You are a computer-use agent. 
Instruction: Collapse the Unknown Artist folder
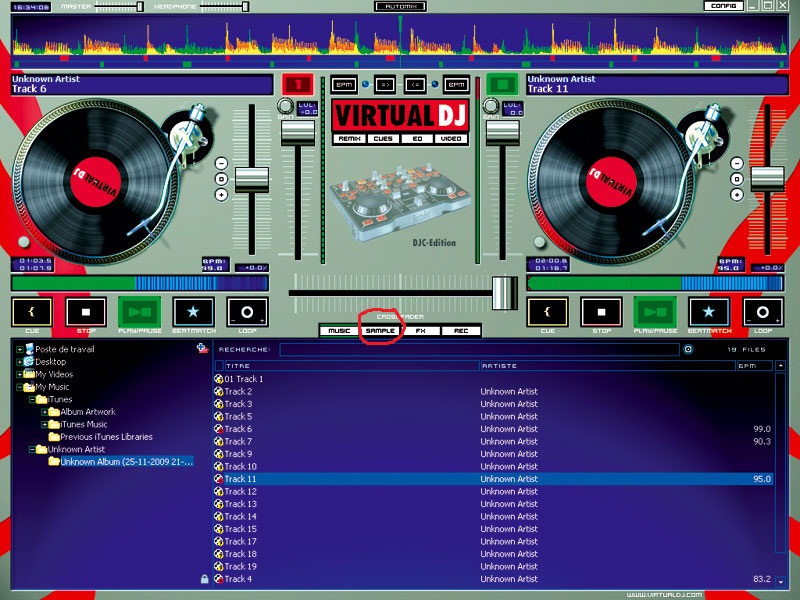click(32, 449)
